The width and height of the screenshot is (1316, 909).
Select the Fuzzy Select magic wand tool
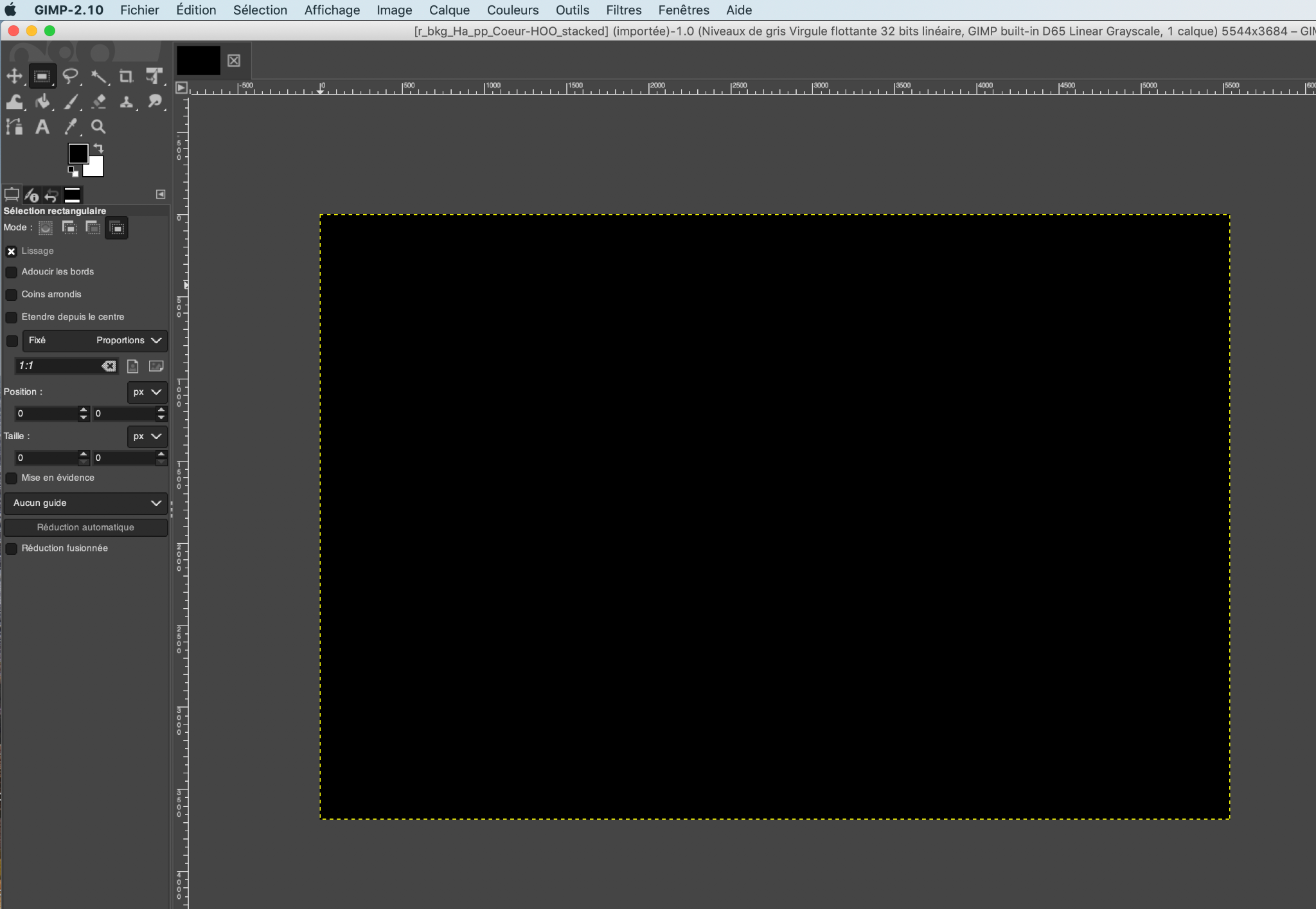pyautogui.click(x=98, y=76)
